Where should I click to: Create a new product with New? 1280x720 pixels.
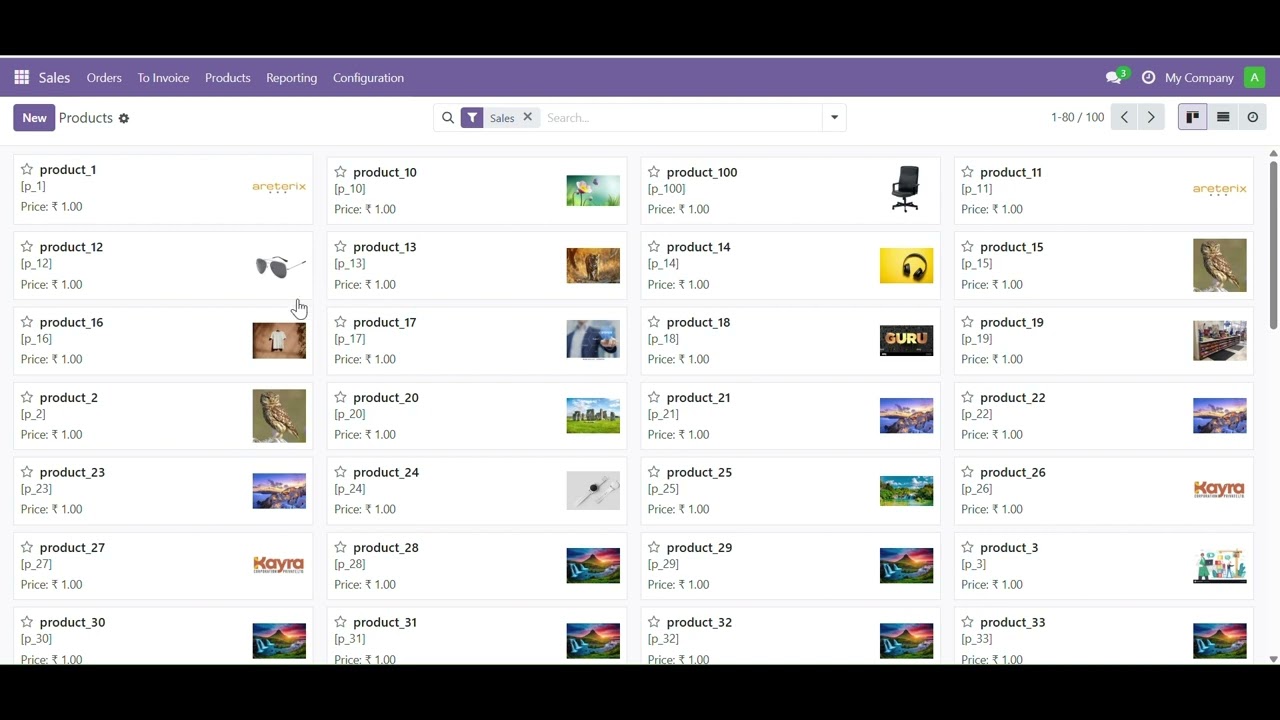click(x=34, y=118)
